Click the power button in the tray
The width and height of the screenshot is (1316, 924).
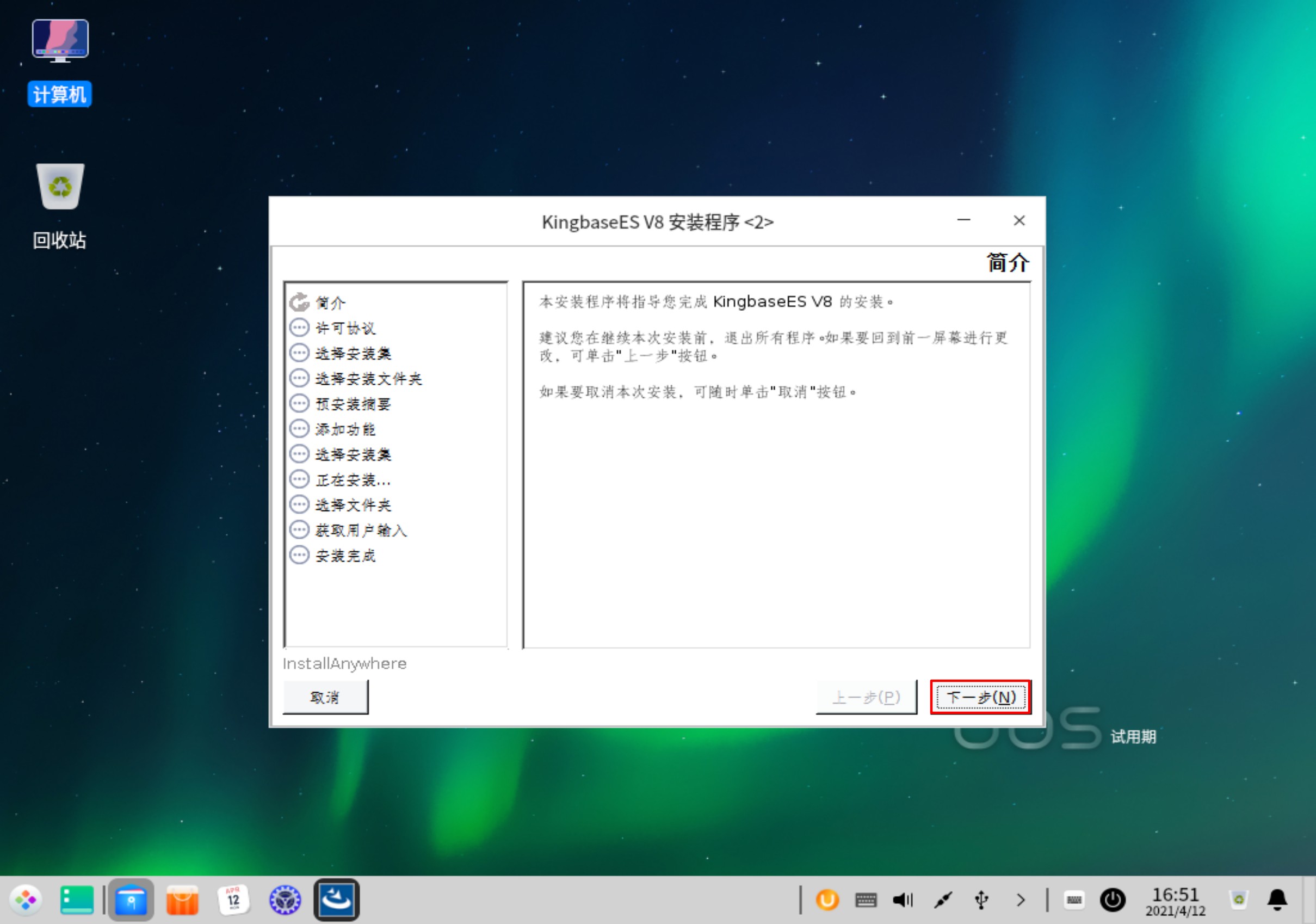pos(1112,900)
